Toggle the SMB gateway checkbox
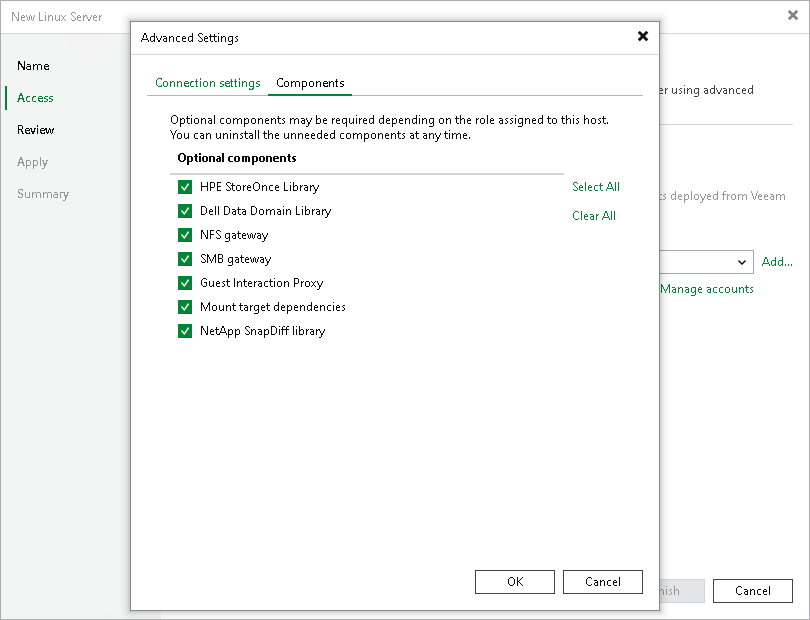 (185, 259)
